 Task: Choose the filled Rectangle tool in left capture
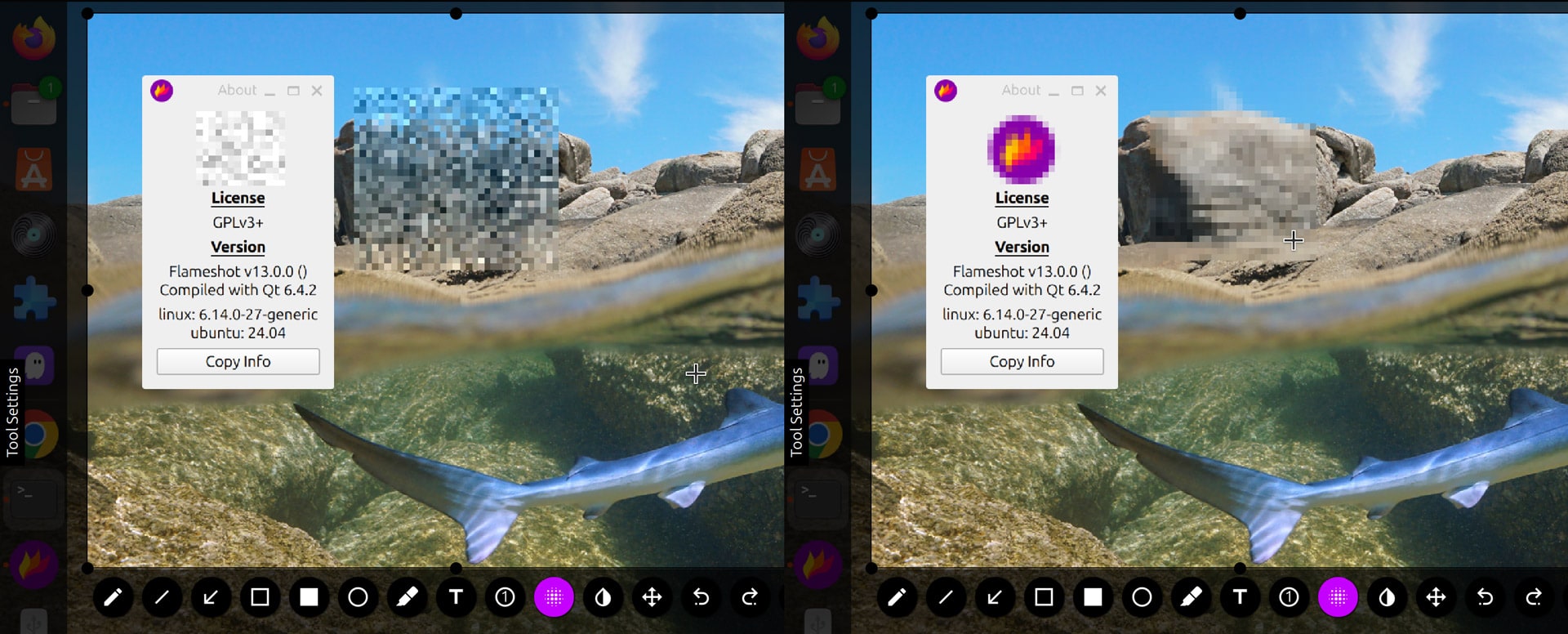click(x=309, y=597)
